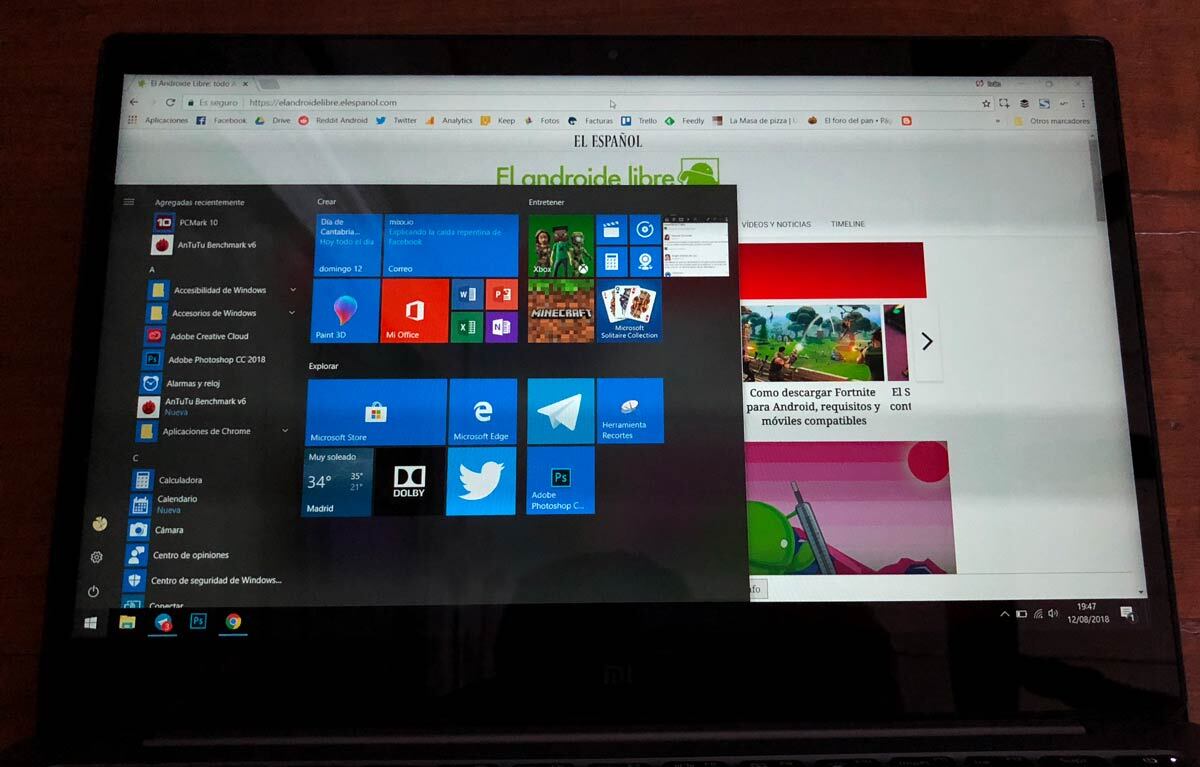Open Adobe Creative Cloud from the app list

[x=198, y=336]
